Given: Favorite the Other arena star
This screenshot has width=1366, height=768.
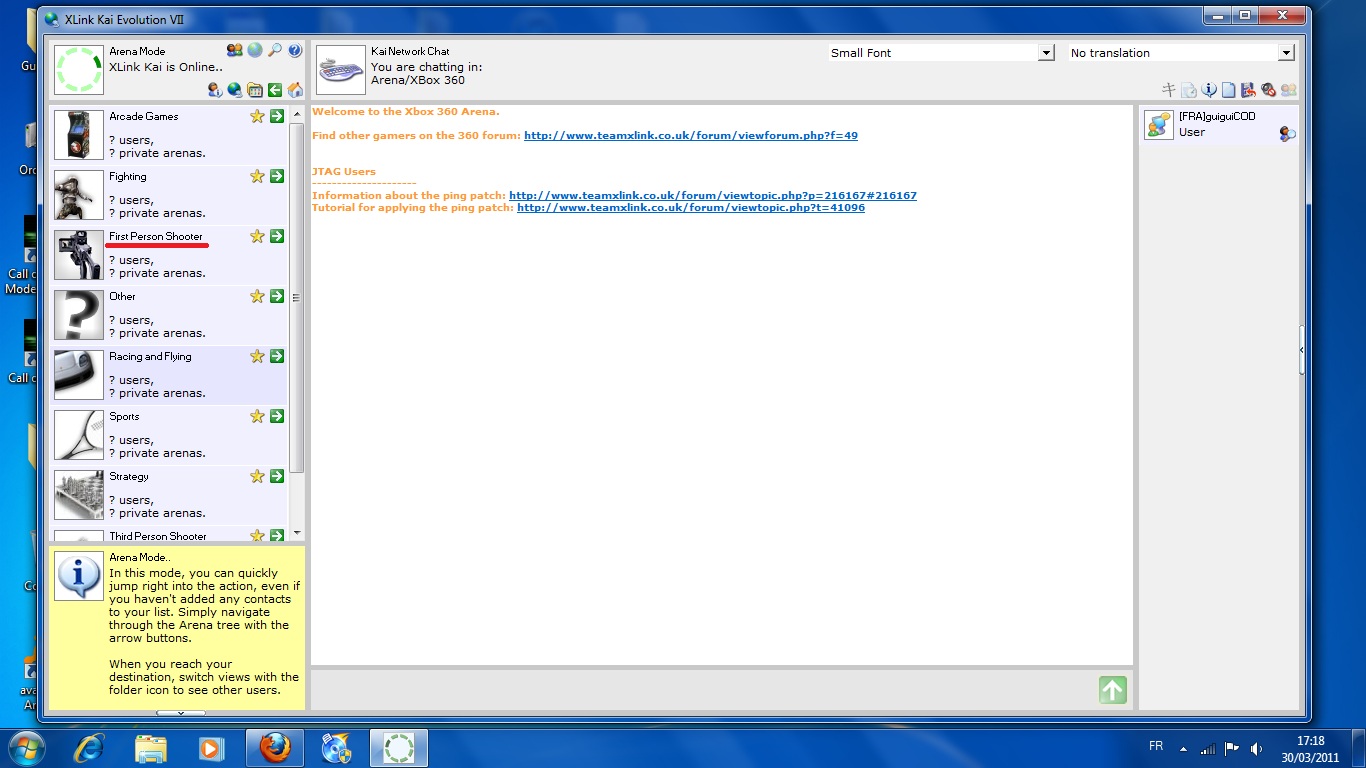Looking at the screenshot, I should [257, 296].
